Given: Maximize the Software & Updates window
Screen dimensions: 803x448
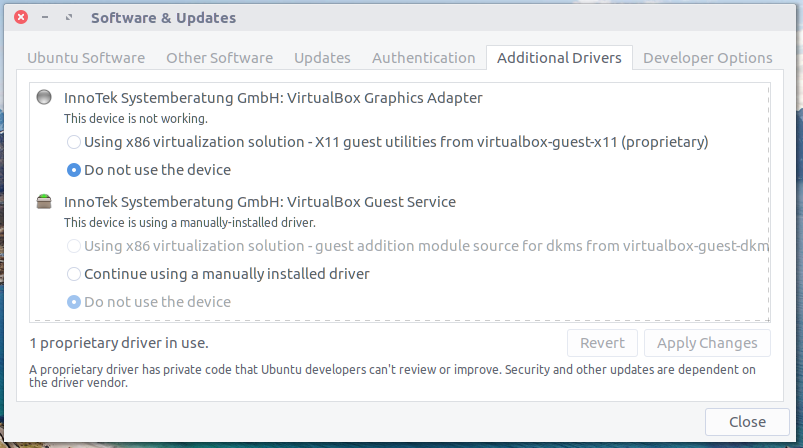Looking at the screenshot, I should [x=69, y=17].
